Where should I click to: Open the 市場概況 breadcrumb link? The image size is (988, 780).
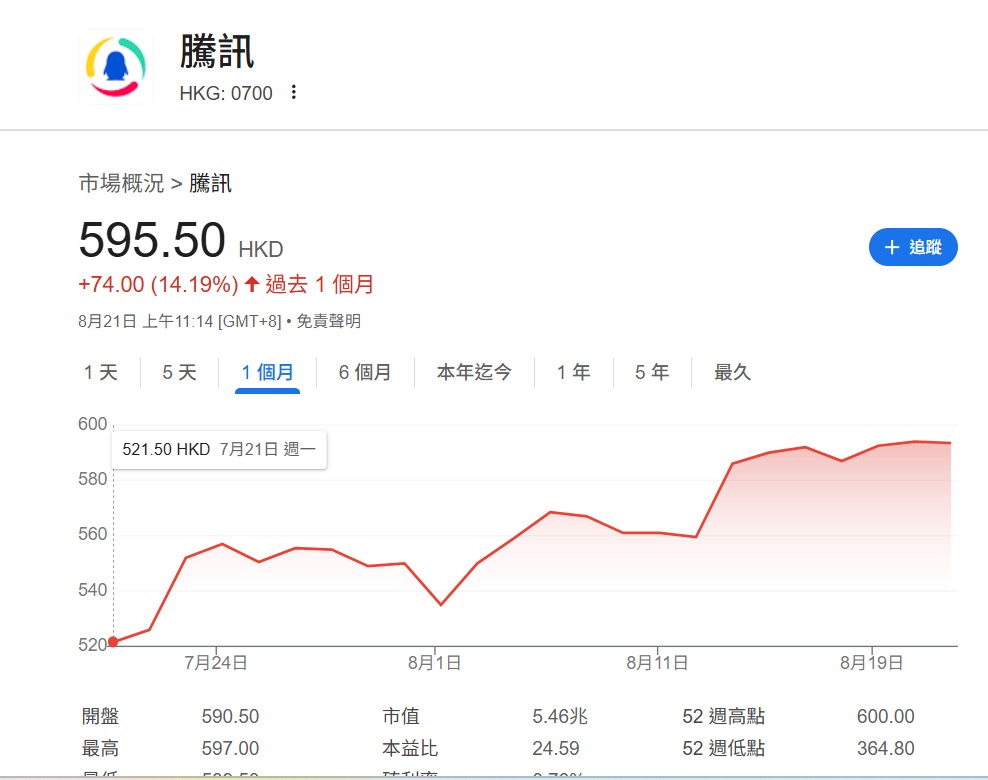(121, 183)
